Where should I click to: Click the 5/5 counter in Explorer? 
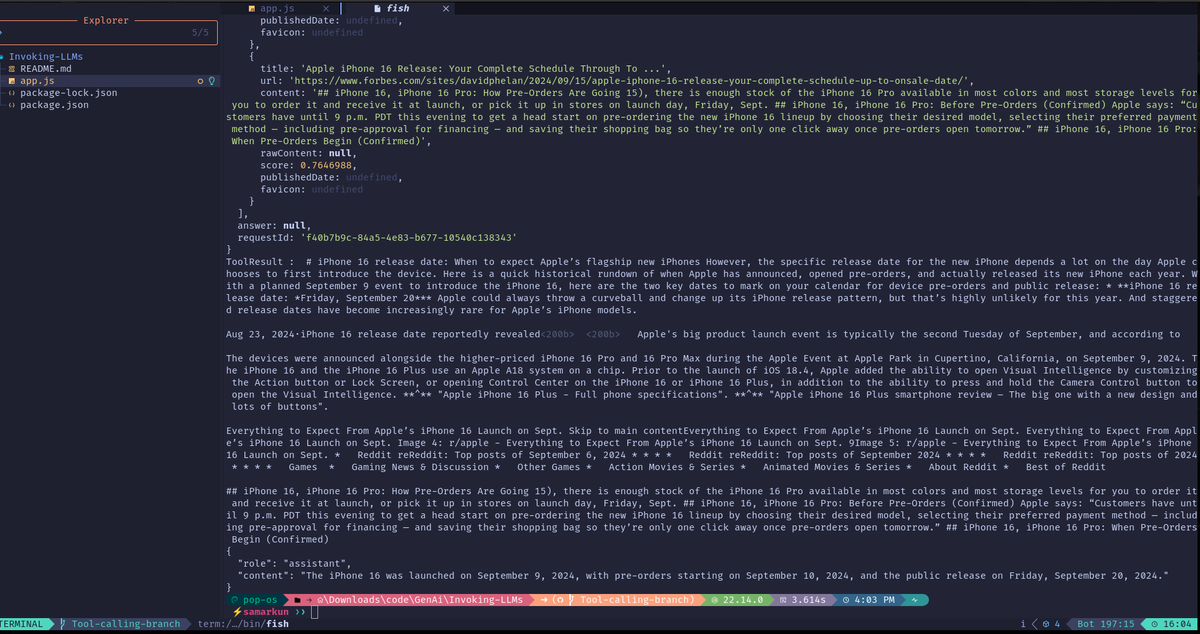[200, 33]
